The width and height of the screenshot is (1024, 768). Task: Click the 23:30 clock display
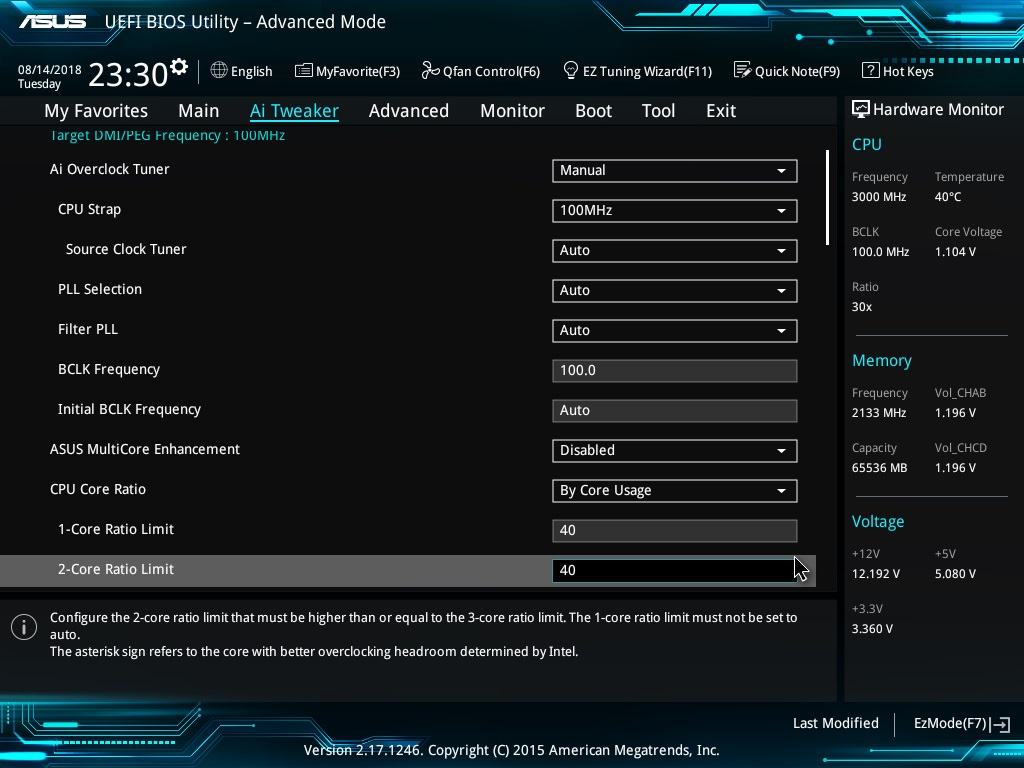pos(128,74)
